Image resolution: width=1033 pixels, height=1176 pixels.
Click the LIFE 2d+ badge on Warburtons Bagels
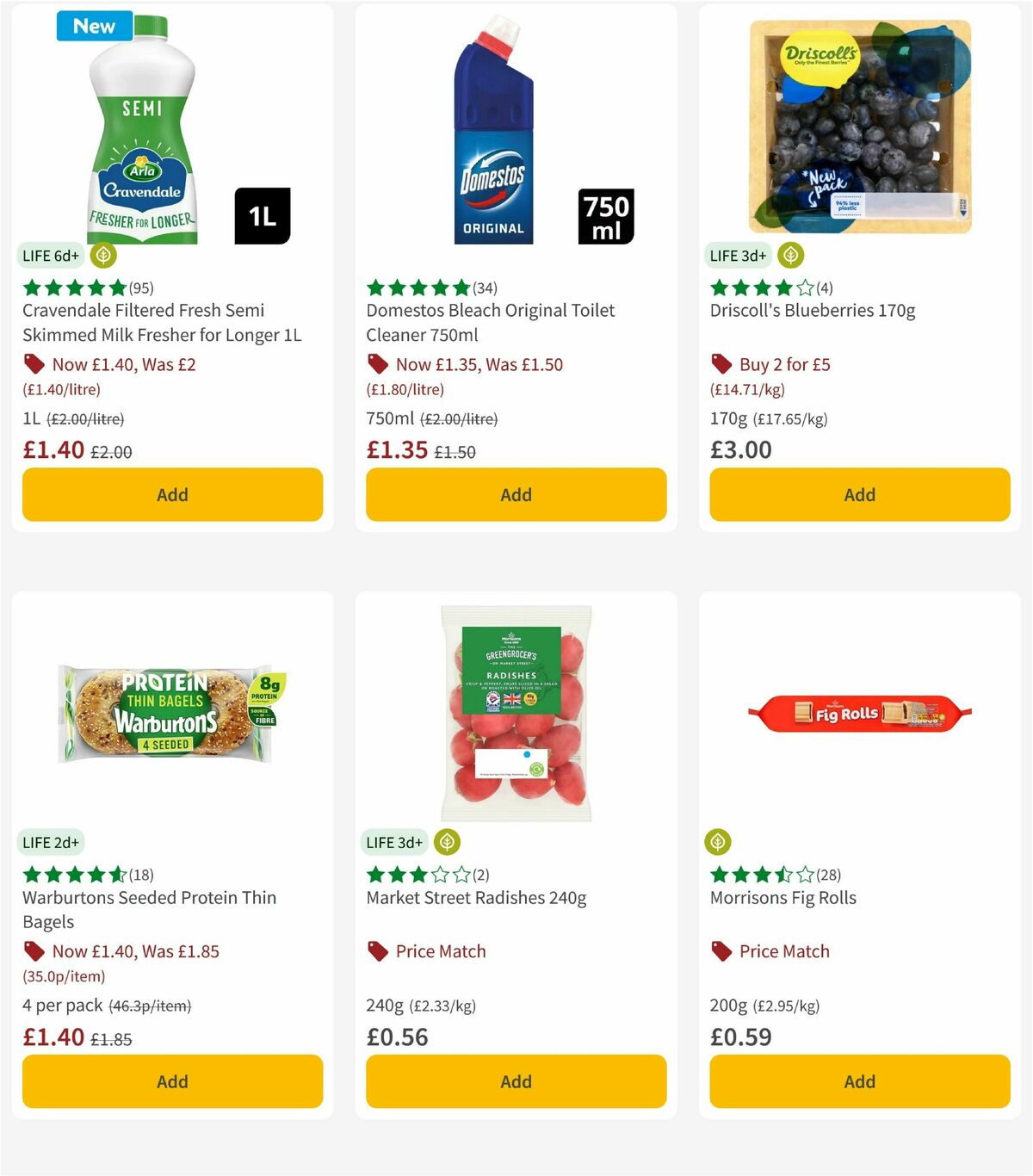point(52,842)
